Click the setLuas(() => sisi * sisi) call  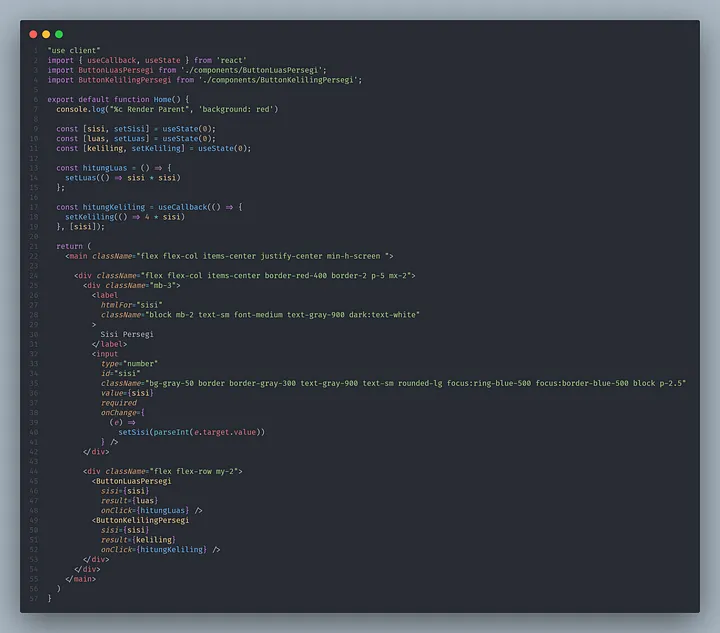[123, 178]
